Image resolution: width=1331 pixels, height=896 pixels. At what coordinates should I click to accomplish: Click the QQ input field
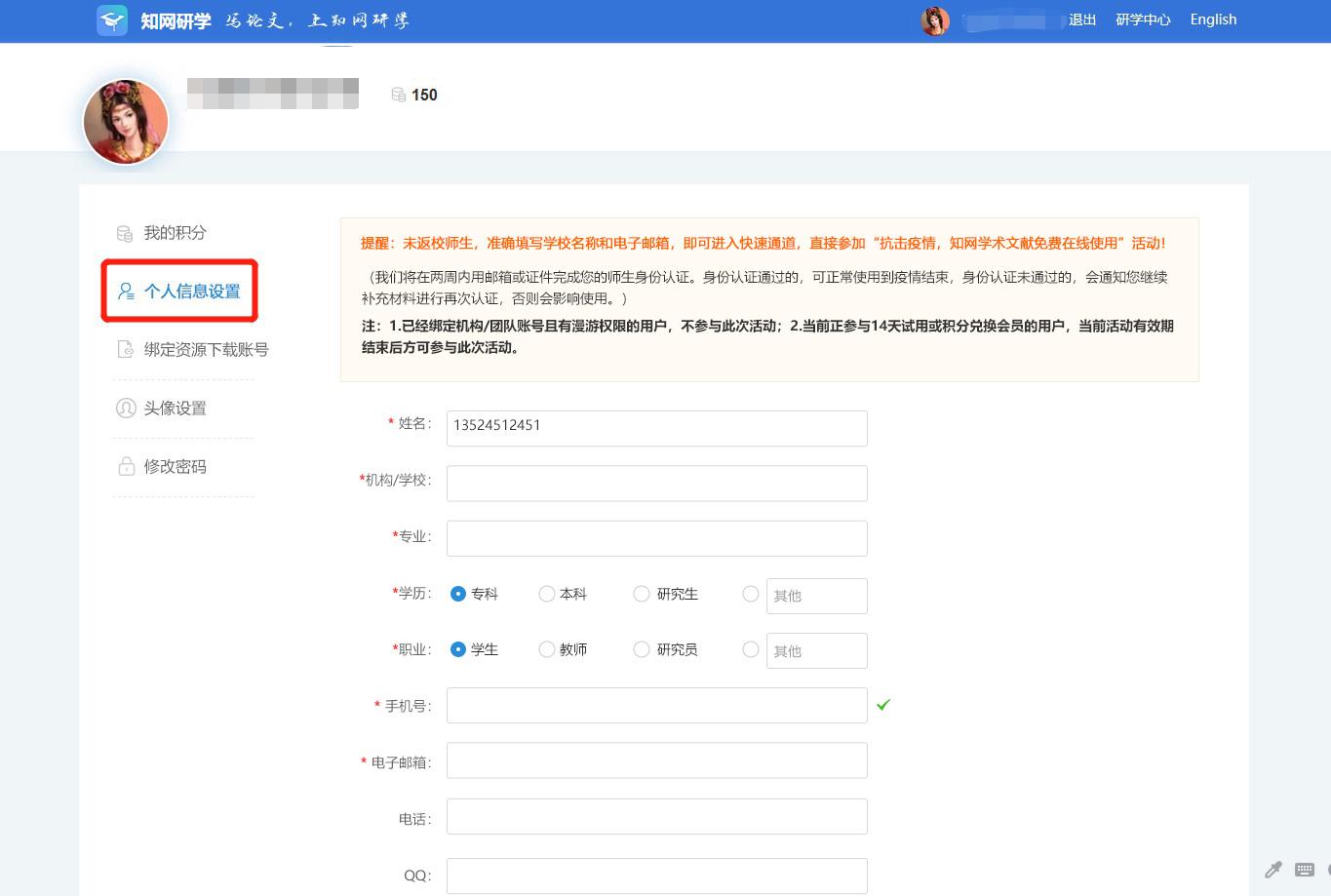pyautogui.click(x=657, y=876)
